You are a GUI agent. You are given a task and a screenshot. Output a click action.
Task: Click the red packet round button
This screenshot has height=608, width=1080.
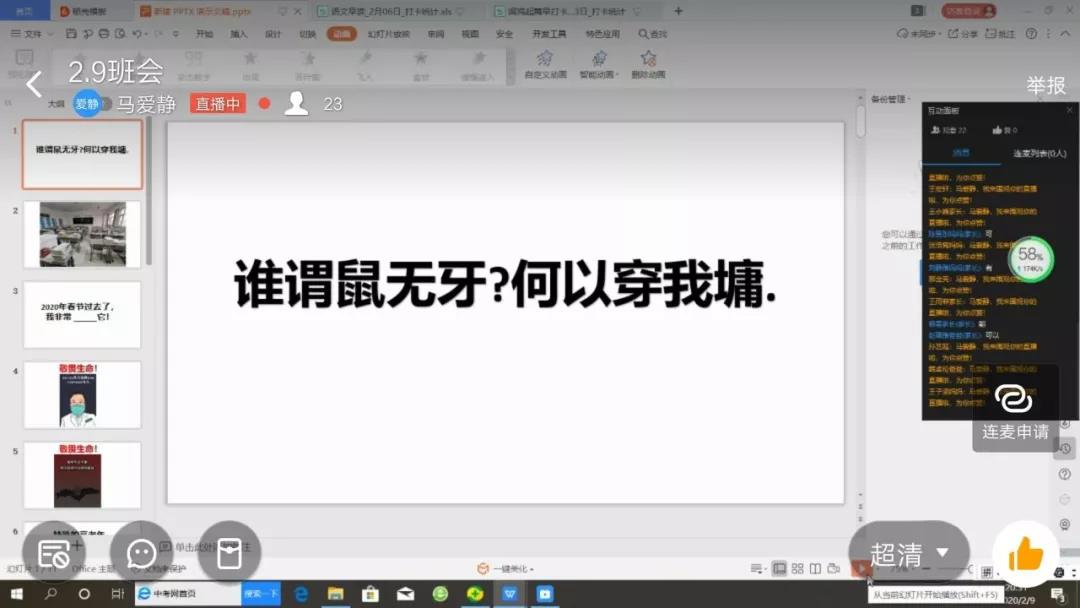pos(229,552)
